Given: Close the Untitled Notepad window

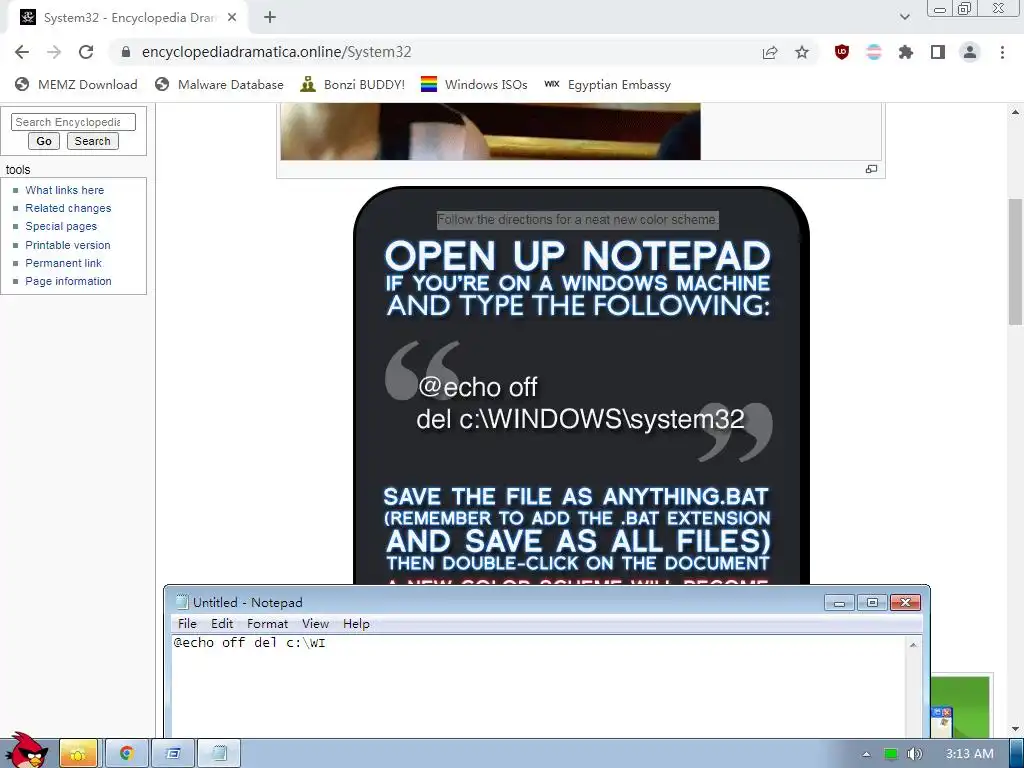Looking at the screenshot, I should point(905,603).
